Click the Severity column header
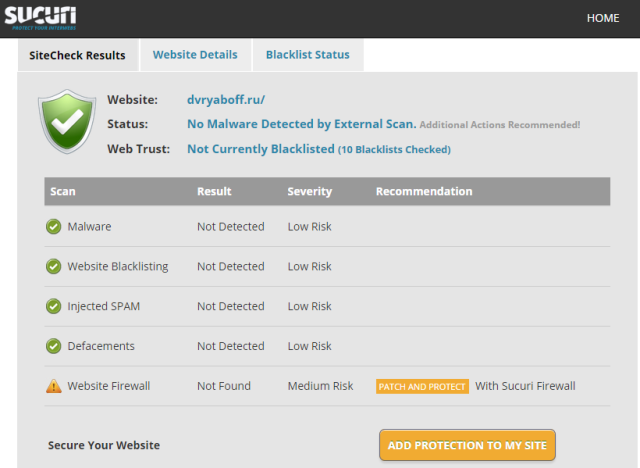Viewport: 640px width, 468px height. (310, 191)
